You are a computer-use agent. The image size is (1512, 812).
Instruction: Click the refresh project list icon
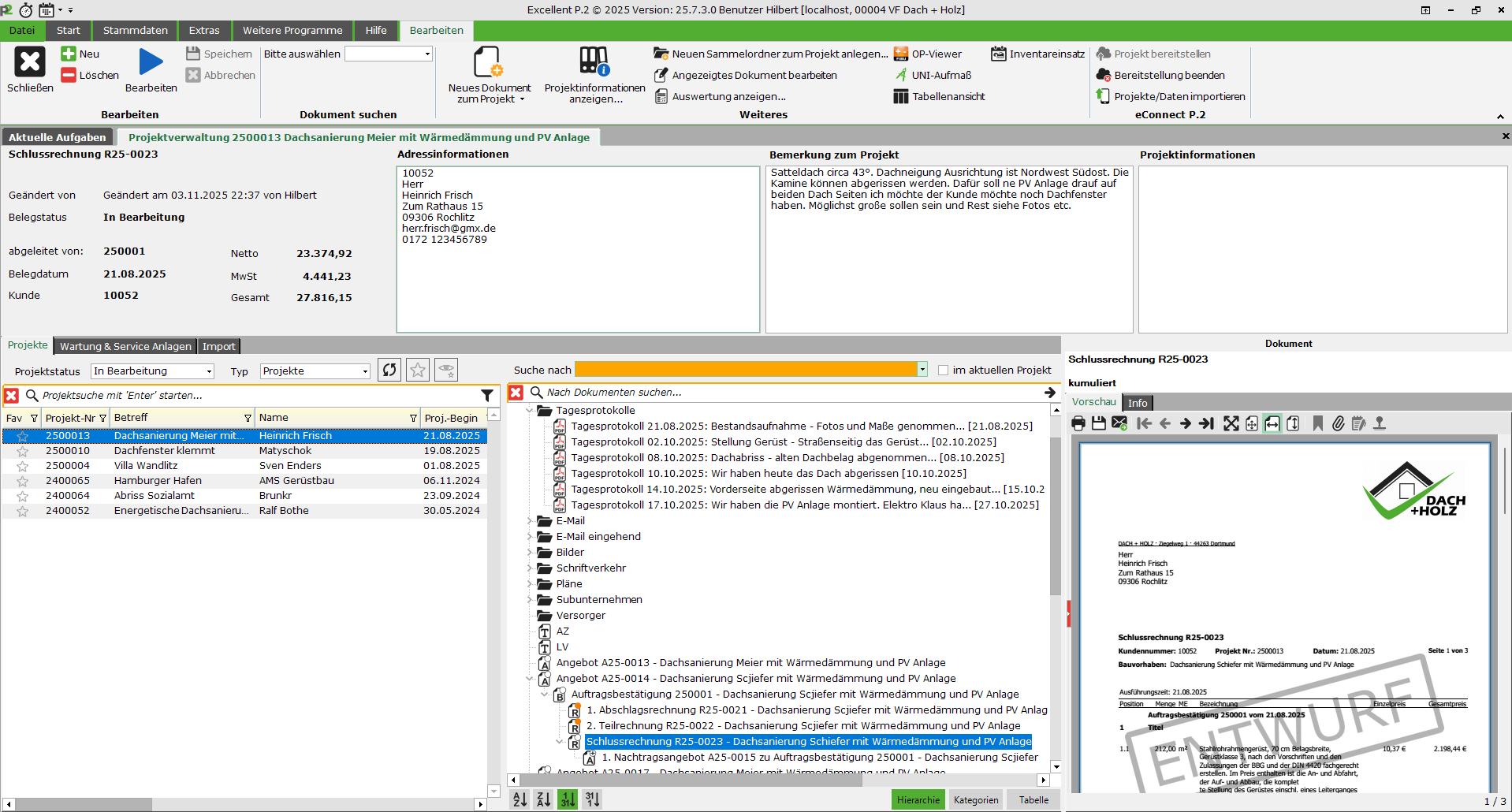click(389, 370)
